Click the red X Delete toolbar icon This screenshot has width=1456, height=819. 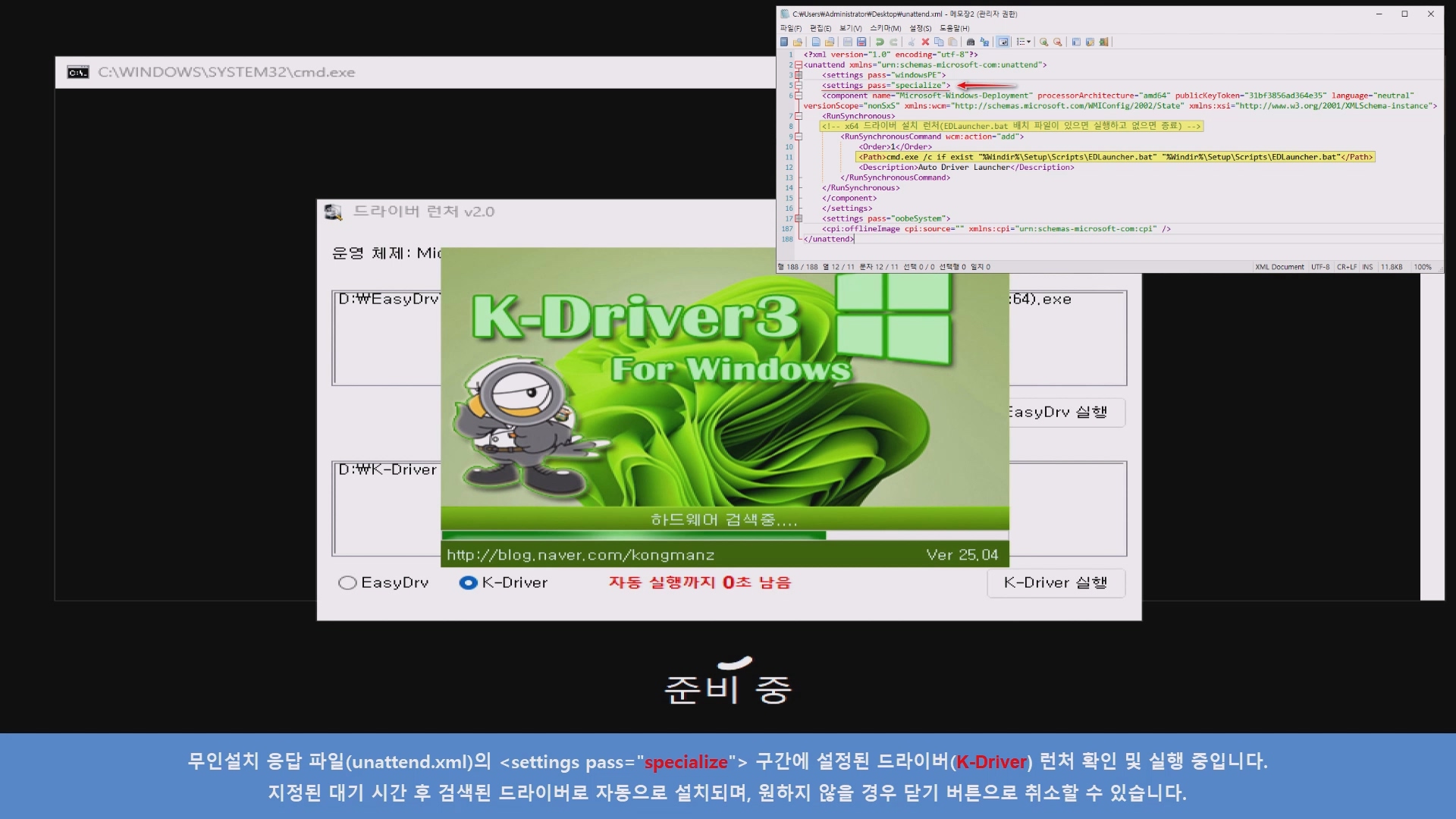tap(925, 42)
